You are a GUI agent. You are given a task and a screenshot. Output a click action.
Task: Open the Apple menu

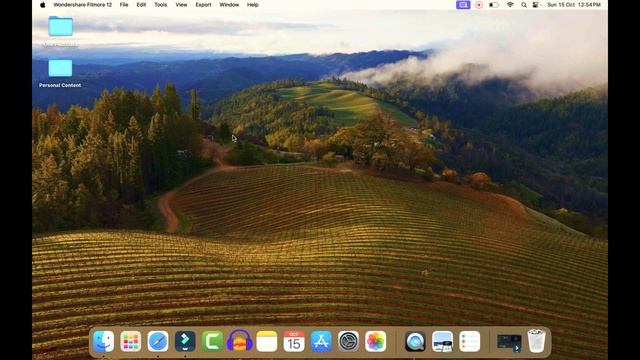(x=42, y=5)
